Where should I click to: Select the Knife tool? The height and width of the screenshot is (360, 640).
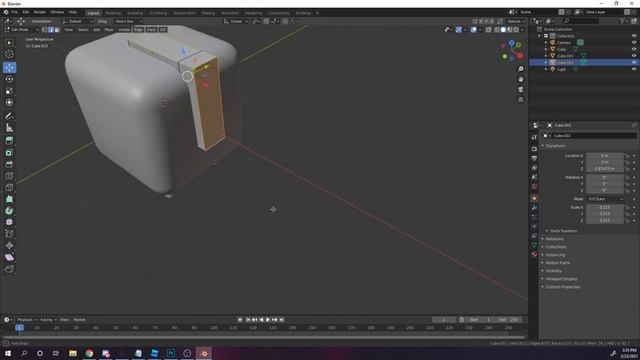[9, 188]
